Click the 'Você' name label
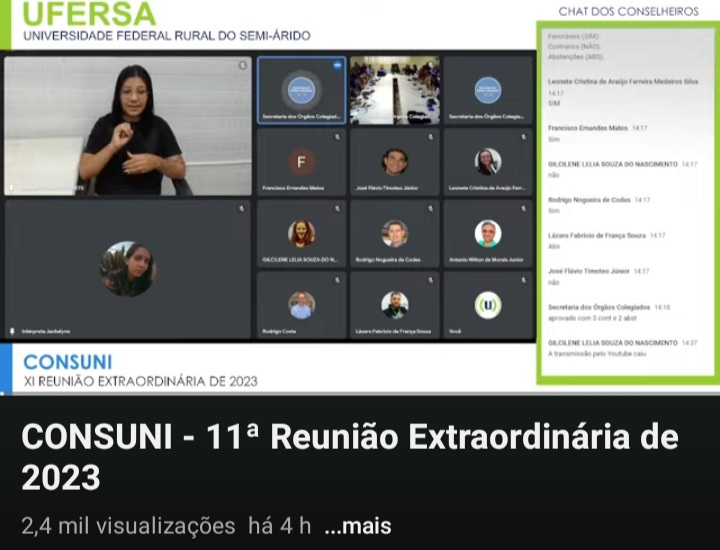 (x=455, y=331)
